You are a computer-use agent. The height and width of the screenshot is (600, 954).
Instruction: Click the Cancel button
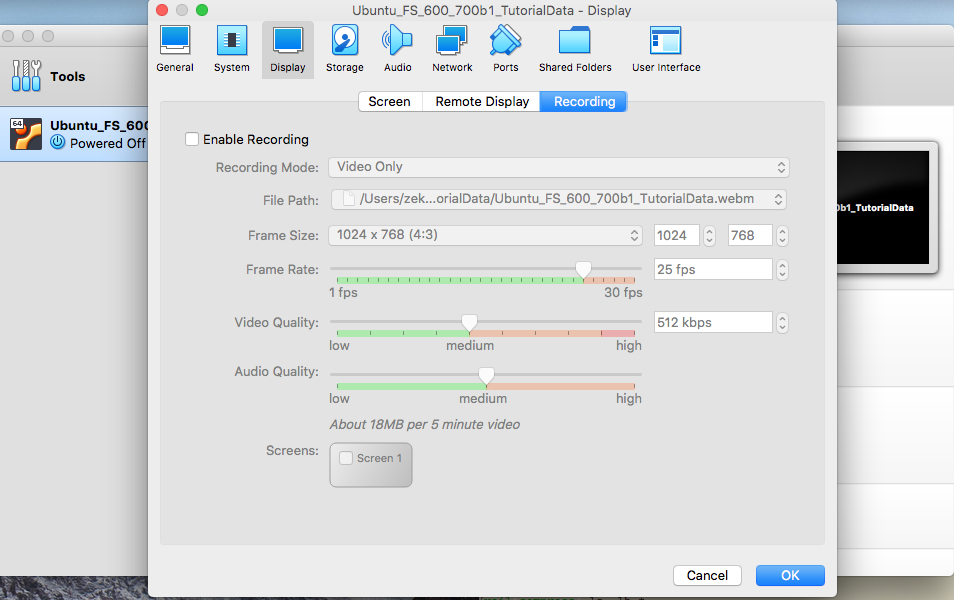click(x=707, y=575)
